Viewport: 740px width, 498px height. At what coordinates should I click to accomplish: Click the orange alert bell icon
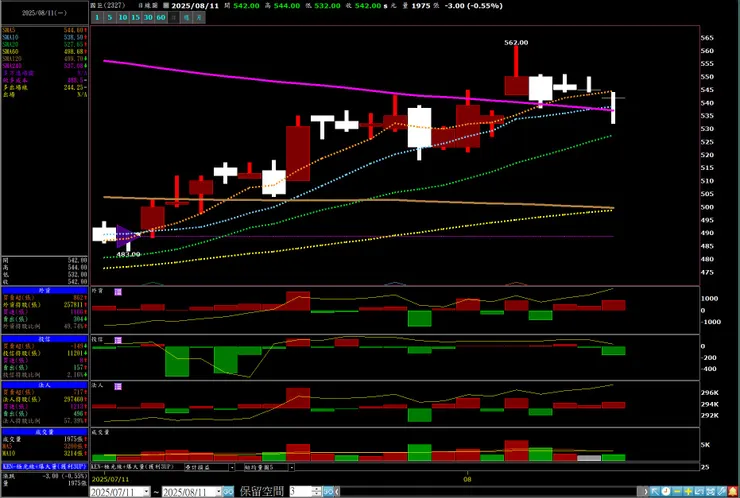[x=733, y=491]
